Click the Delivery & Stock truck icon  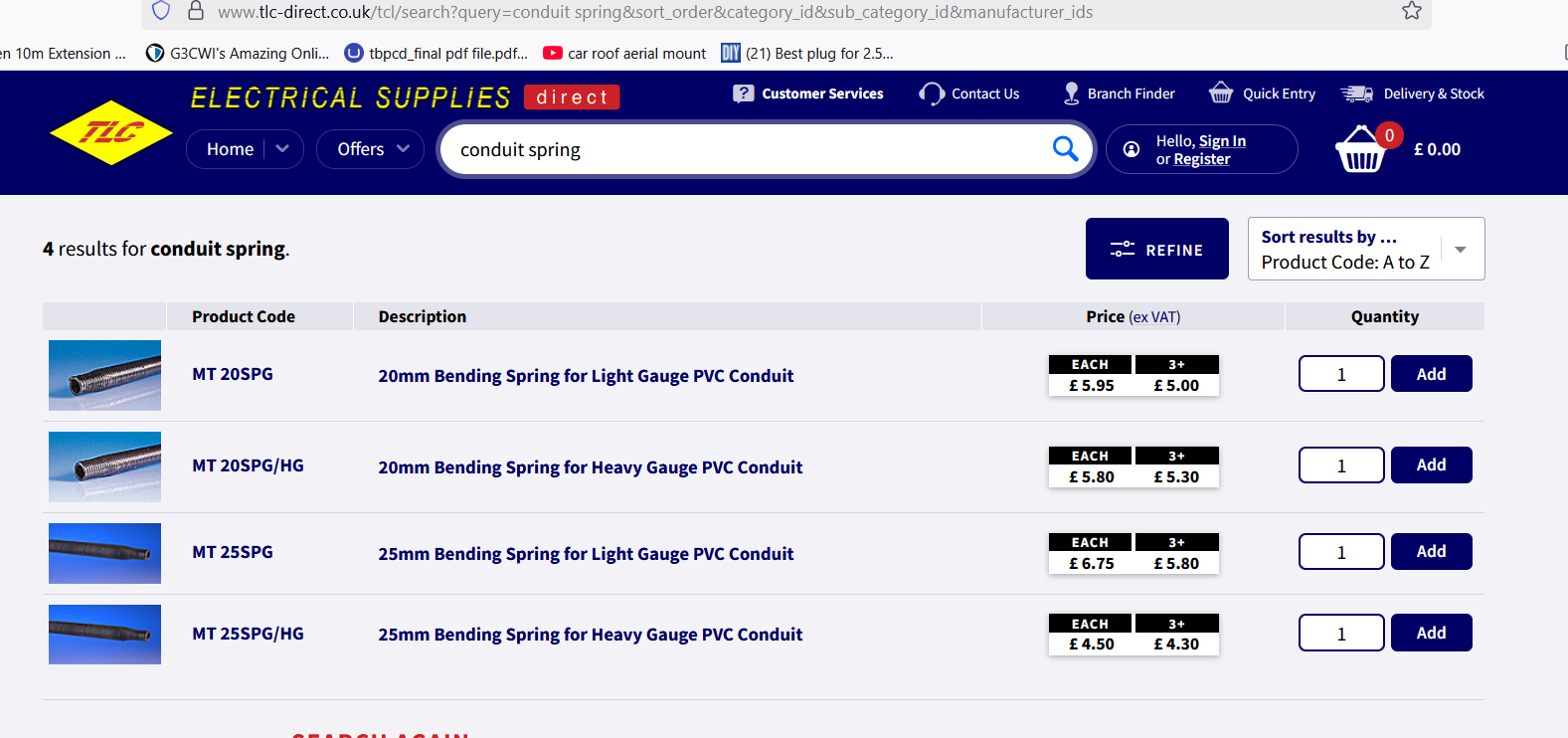coord(1356,93)
